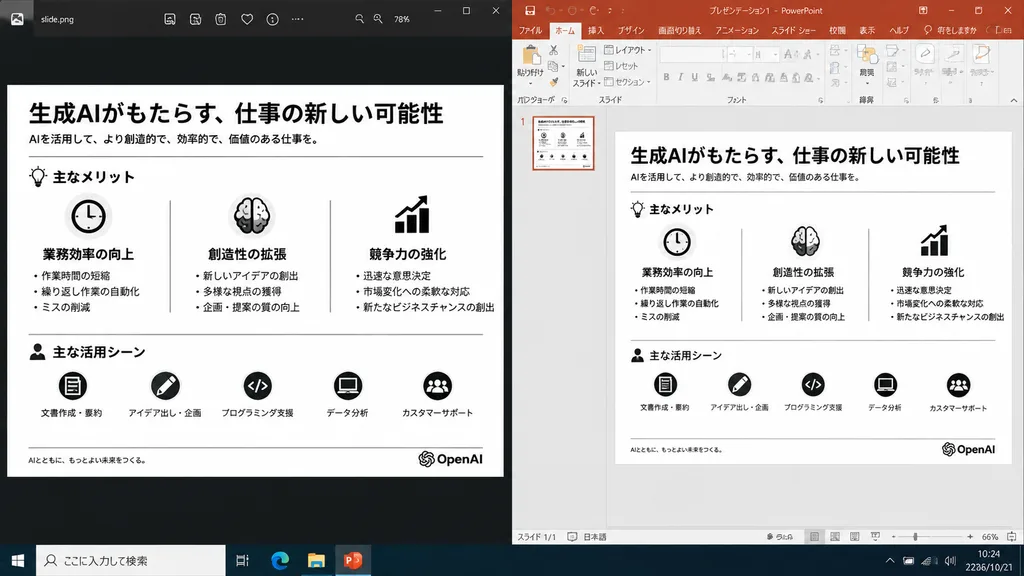Toggle Bold formatting in ribbon
The width and height of the screenshot is (1024, 576).
(x=666, y=77)
